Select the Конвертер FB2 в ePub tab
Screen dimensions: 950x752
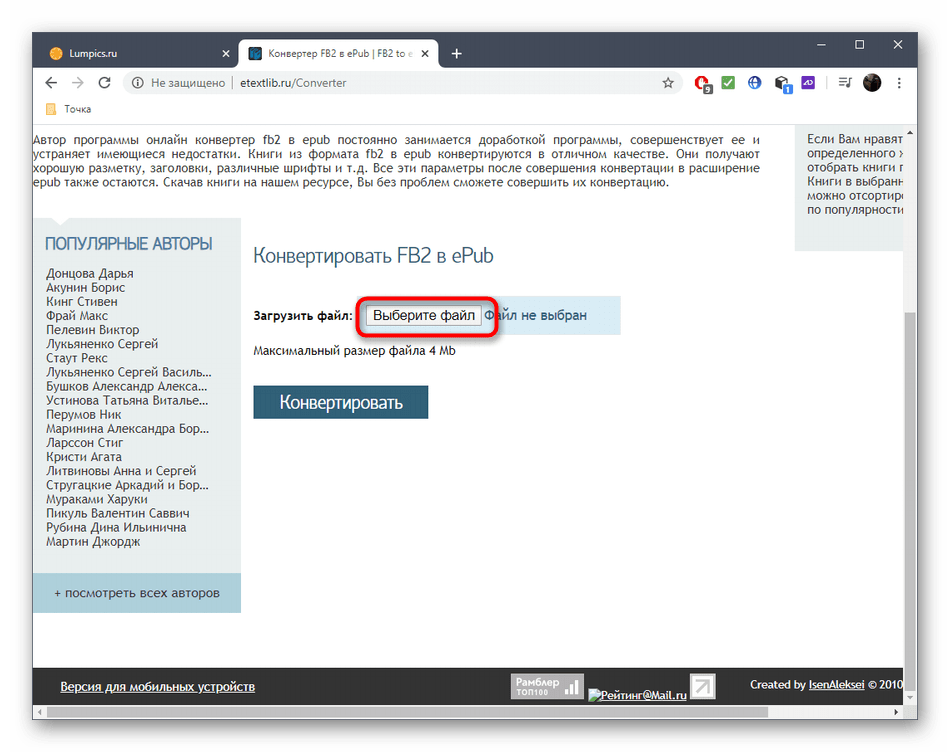337,53
